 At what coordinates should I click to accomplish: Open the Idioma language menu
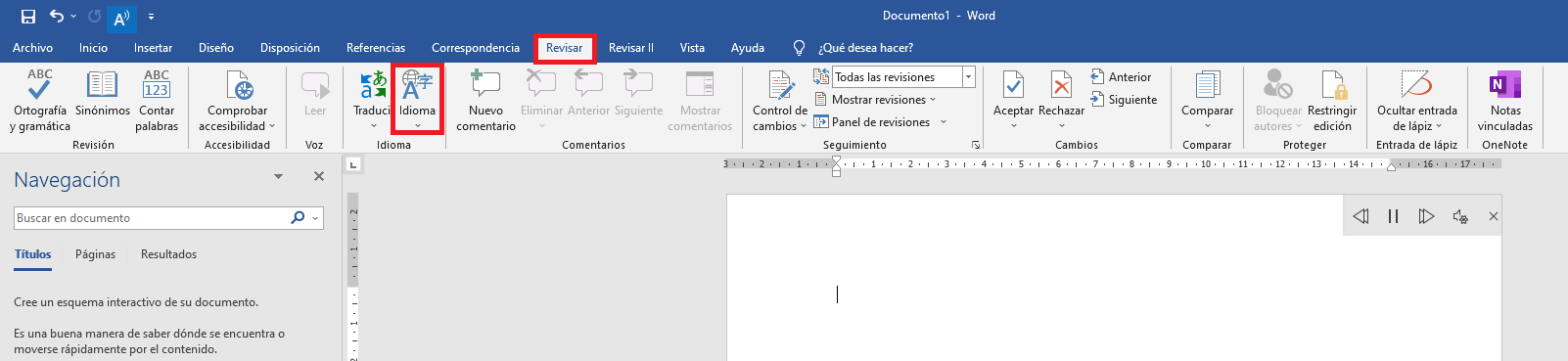pos(417,99)
